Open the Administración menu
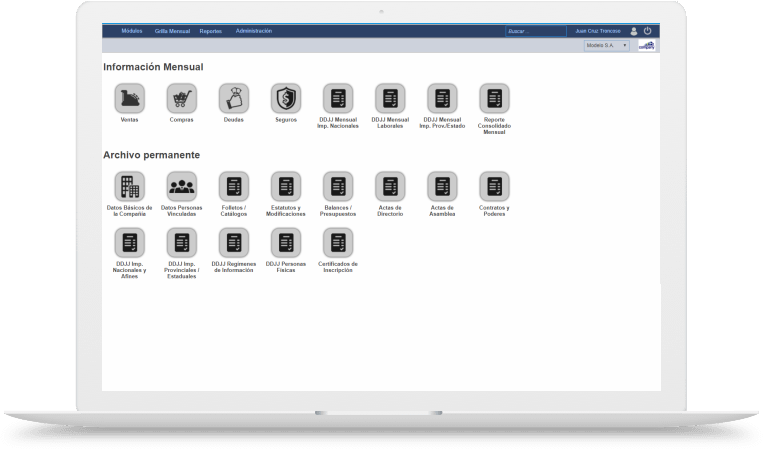This screenshot has width=763, height=449. [x=254, y=31]
